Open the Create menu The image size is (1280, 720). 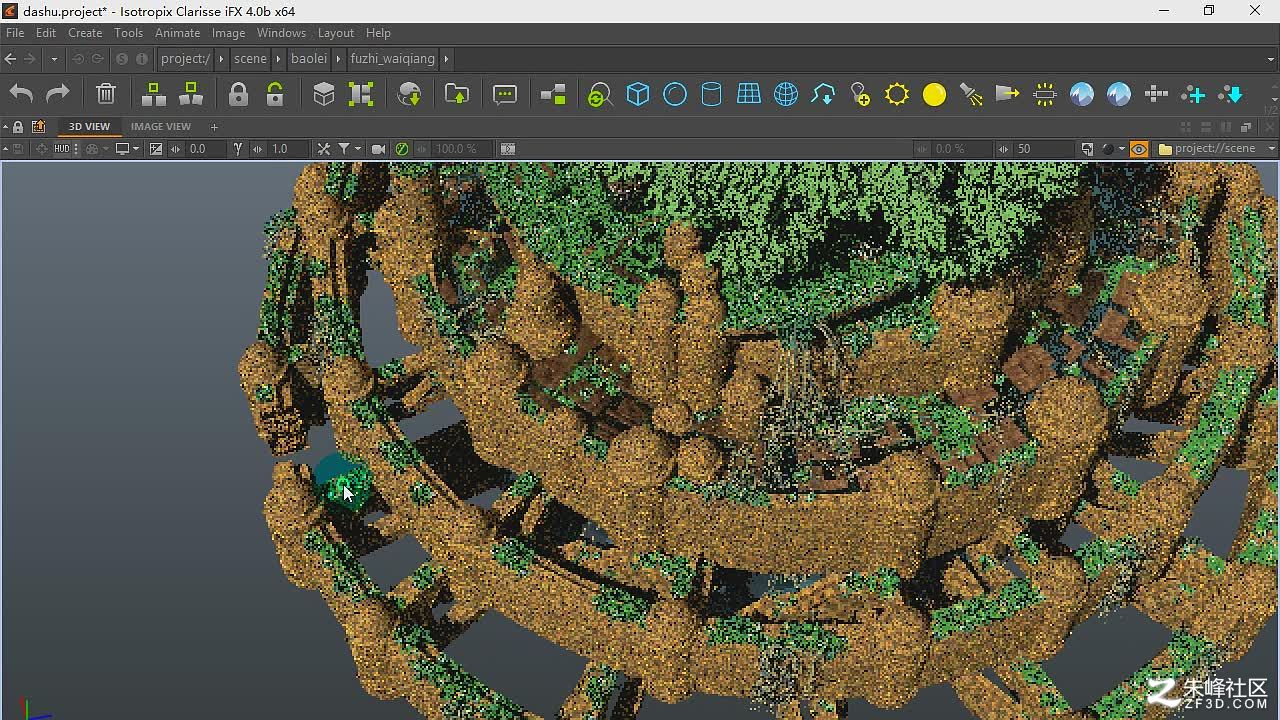click(x=85, y=33)
